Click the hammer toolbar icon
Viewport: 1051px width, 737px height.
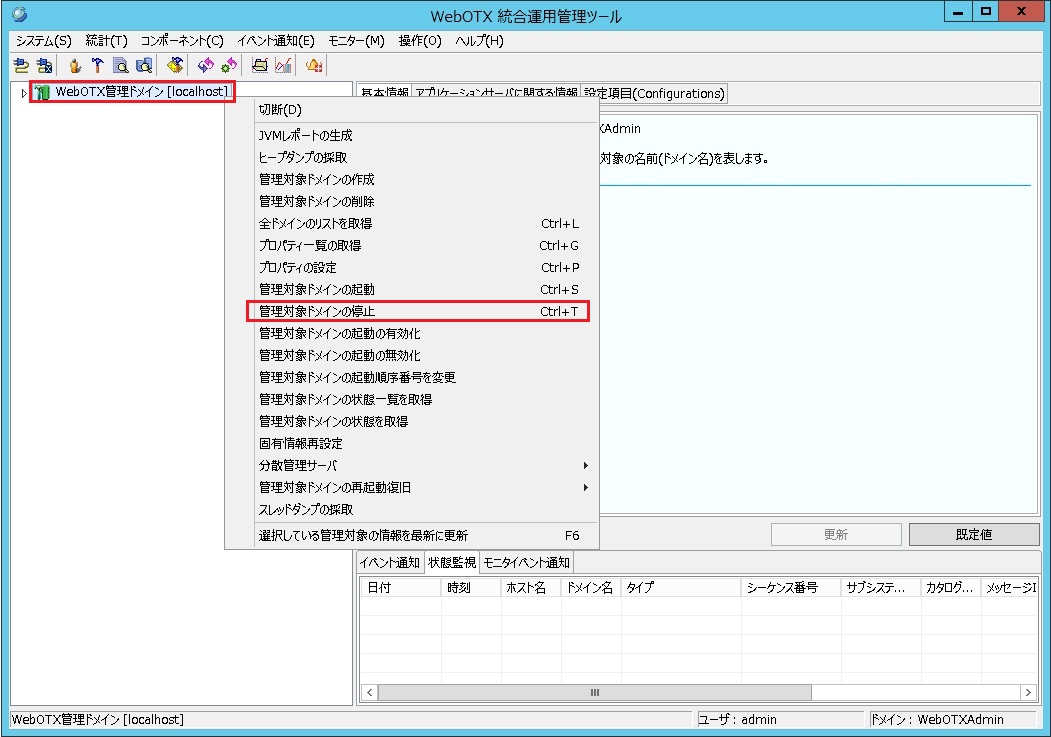pyautogui.click(x=98, y=64)
